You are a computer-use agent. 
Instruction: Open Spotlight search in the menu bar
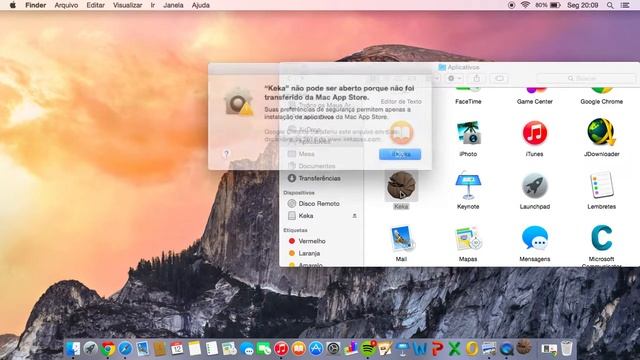610,5
